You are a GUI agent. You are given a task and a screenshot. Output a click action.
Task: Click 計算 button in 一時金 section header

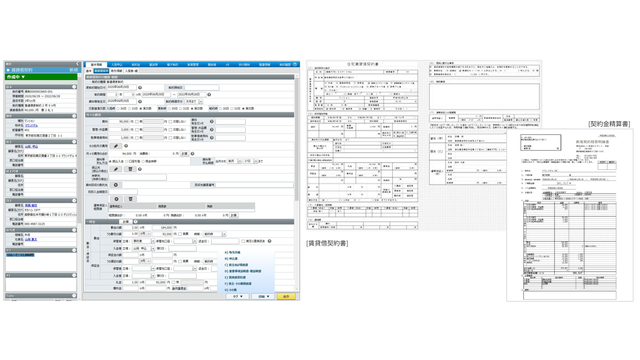pos(126,222)
